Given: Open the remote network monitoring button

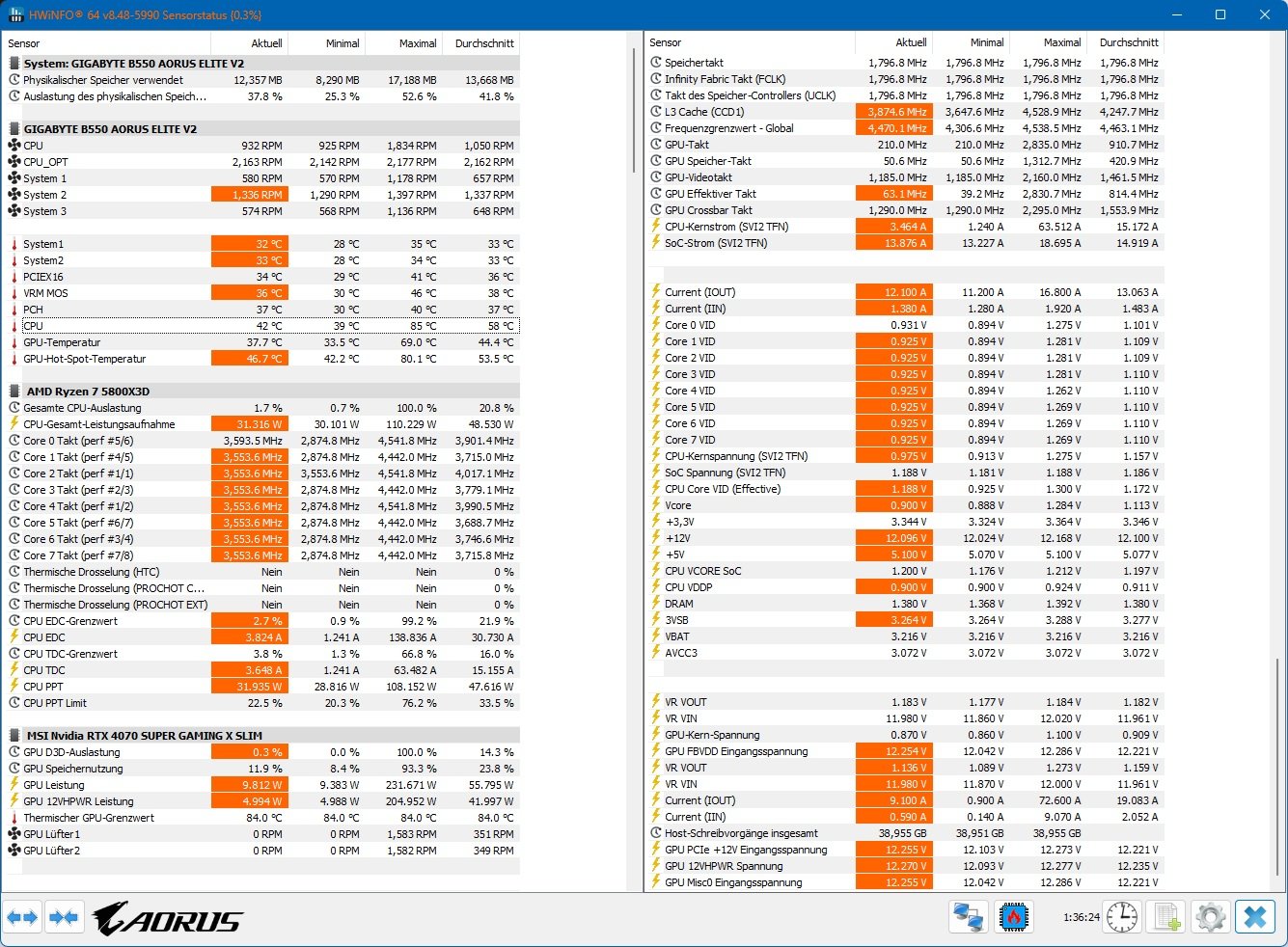Looking at the screenshot, I should point(968,917).
